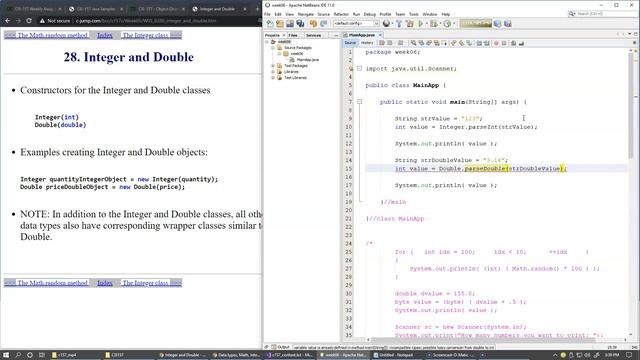Click the Redo icon in NetBeans toolbar
640x360 pixels.
point(324,24)
